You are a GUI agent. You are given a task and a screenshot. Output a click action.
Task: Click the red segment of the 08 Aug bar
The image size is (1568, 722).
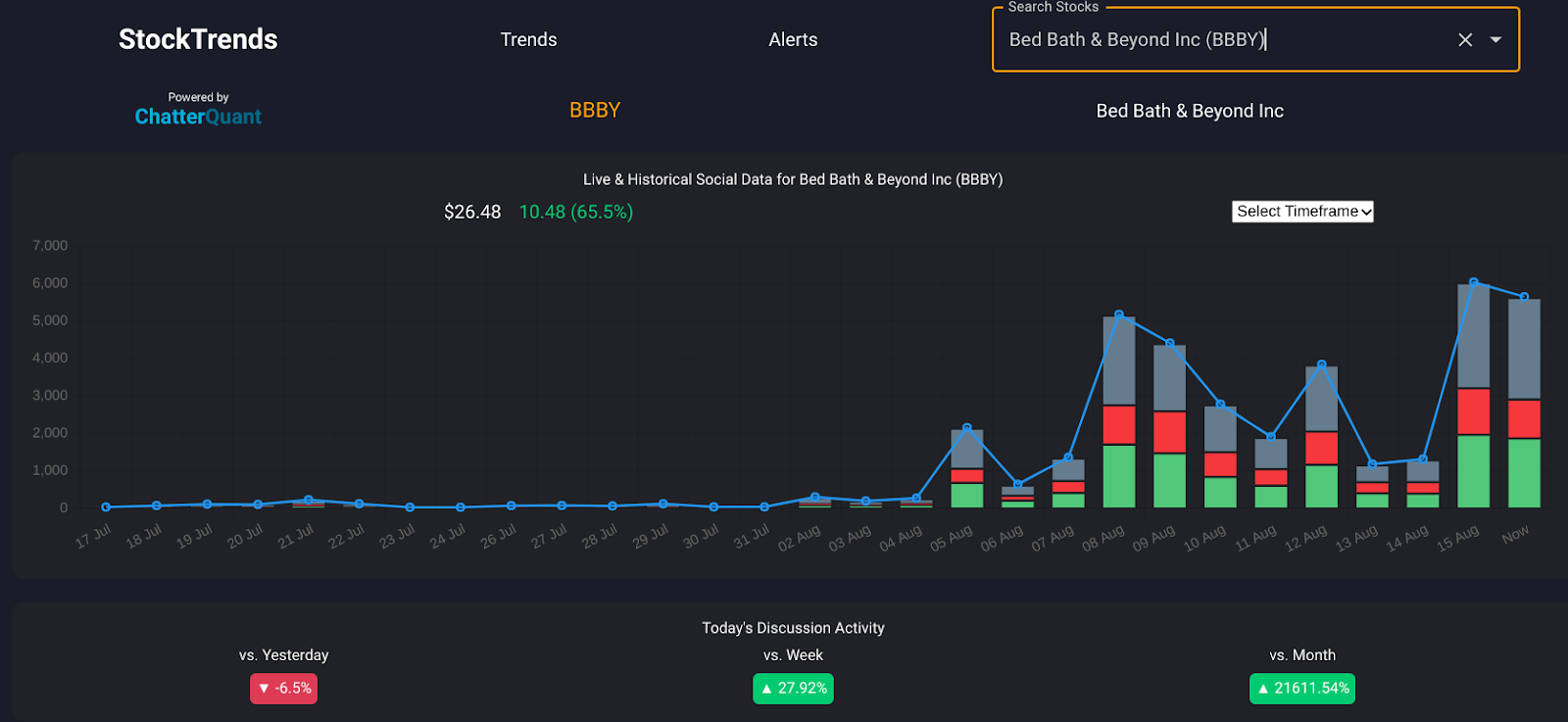1119,425
